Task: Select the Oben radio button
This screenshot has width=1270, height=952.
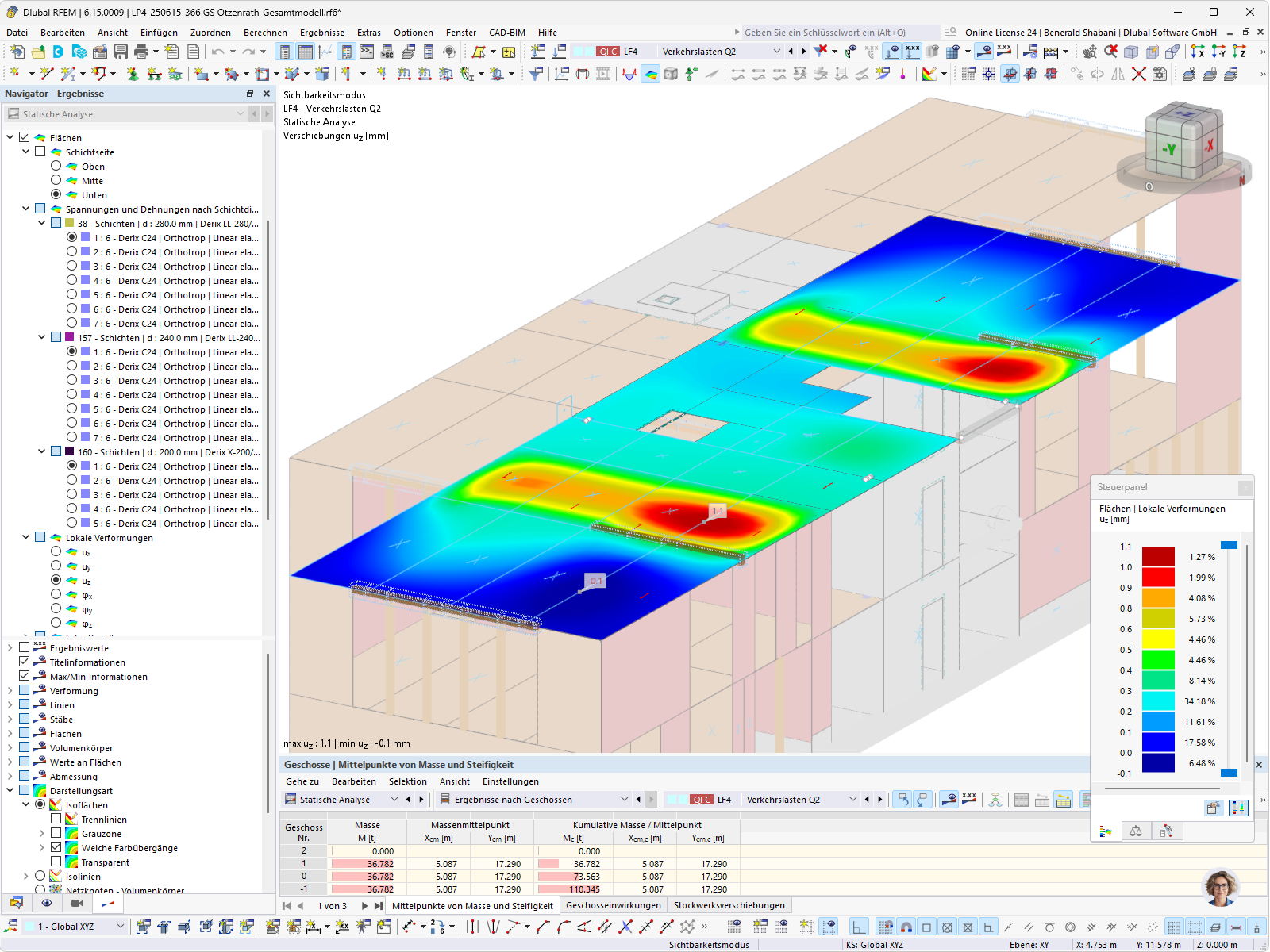Action: (56, 167)
